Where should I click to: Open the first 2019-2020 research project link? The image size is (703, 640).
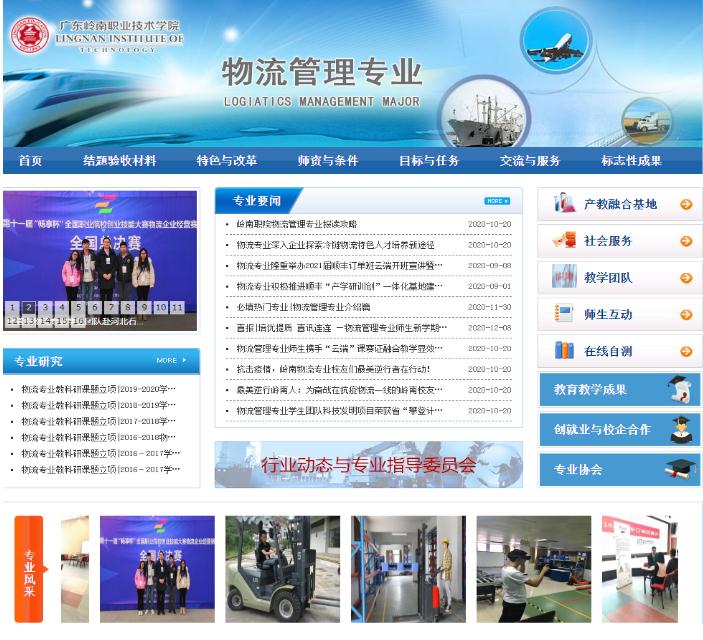pyautogui.click(x=98, y=390)
